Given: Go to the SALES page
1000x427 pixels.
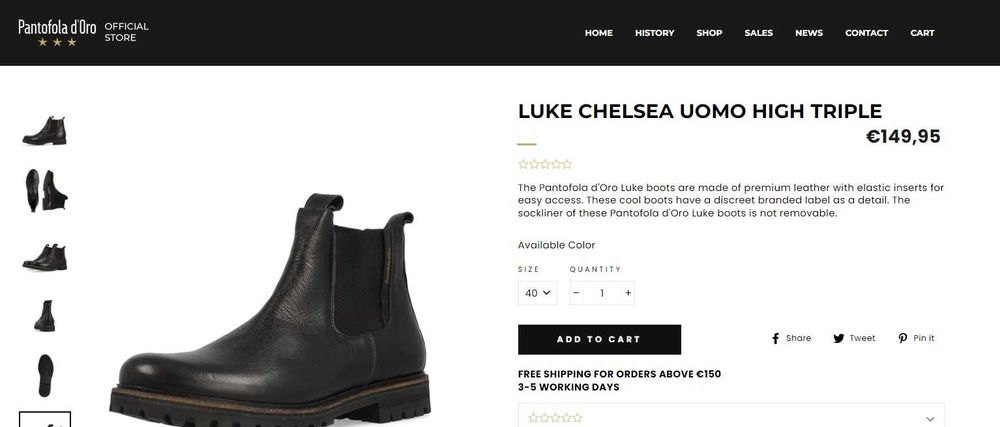Looking at the screenshot, I should pyautogui.click(x=758, y=33).
